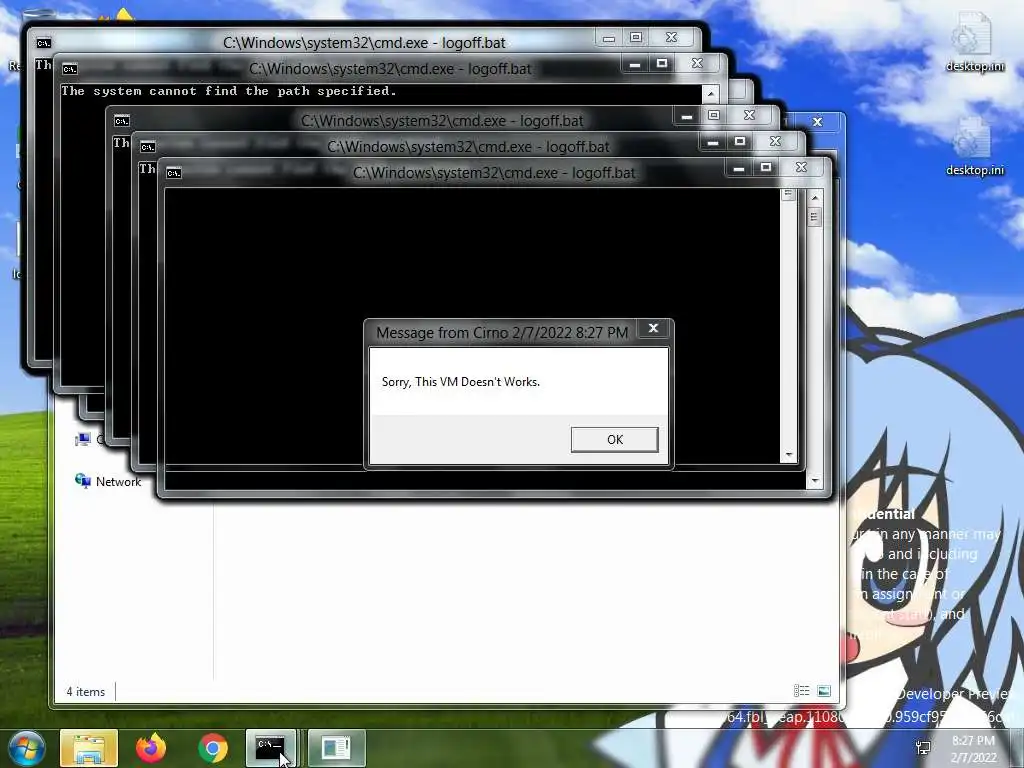Open File Explorer from the taskbar

tap(89, 748)
